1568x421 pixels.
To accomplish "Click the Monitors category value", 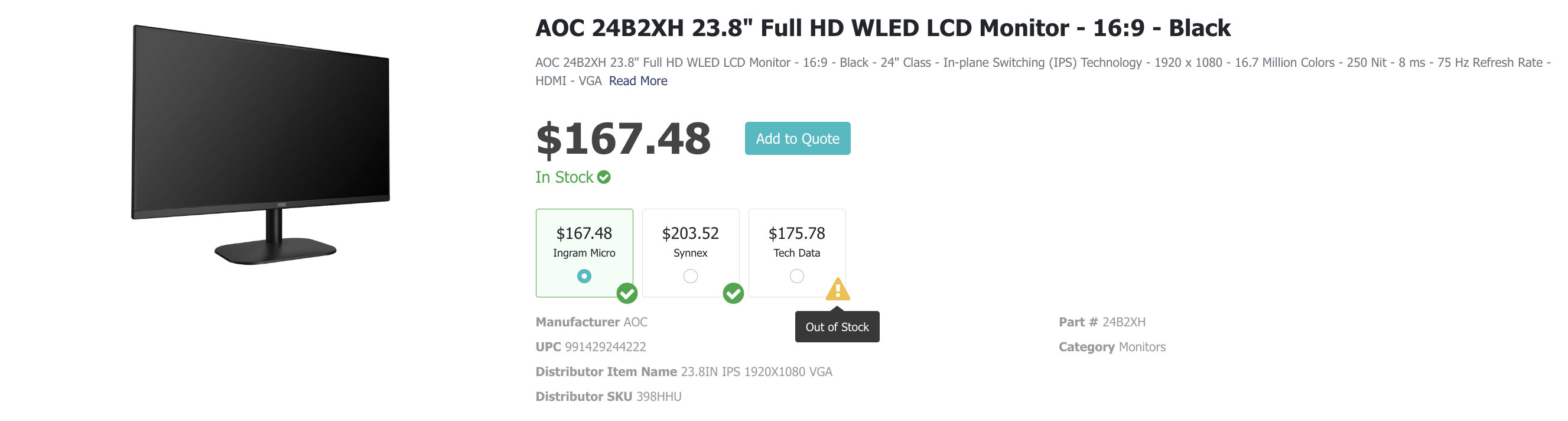I will pyautogui.click(x=1142, y=347).
